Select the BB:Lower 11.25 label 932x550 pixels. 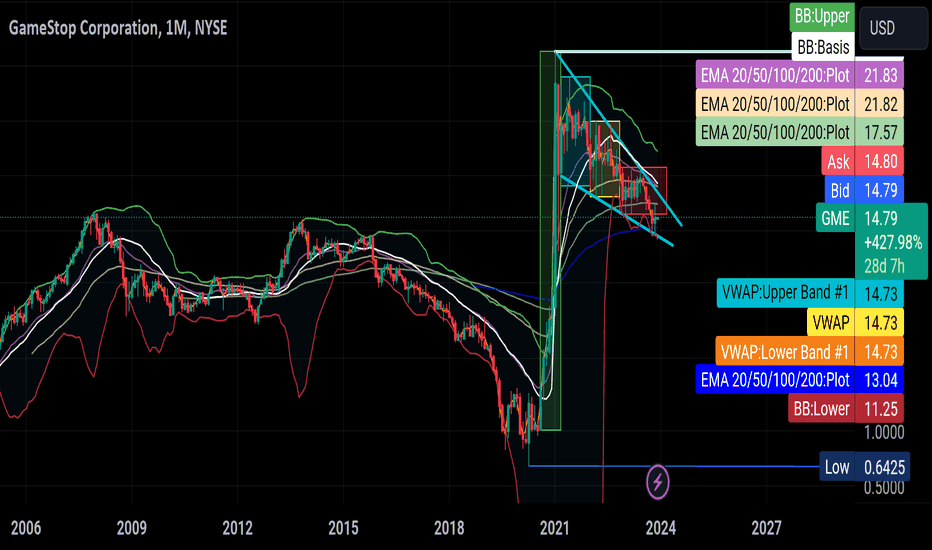pos(846,408)
